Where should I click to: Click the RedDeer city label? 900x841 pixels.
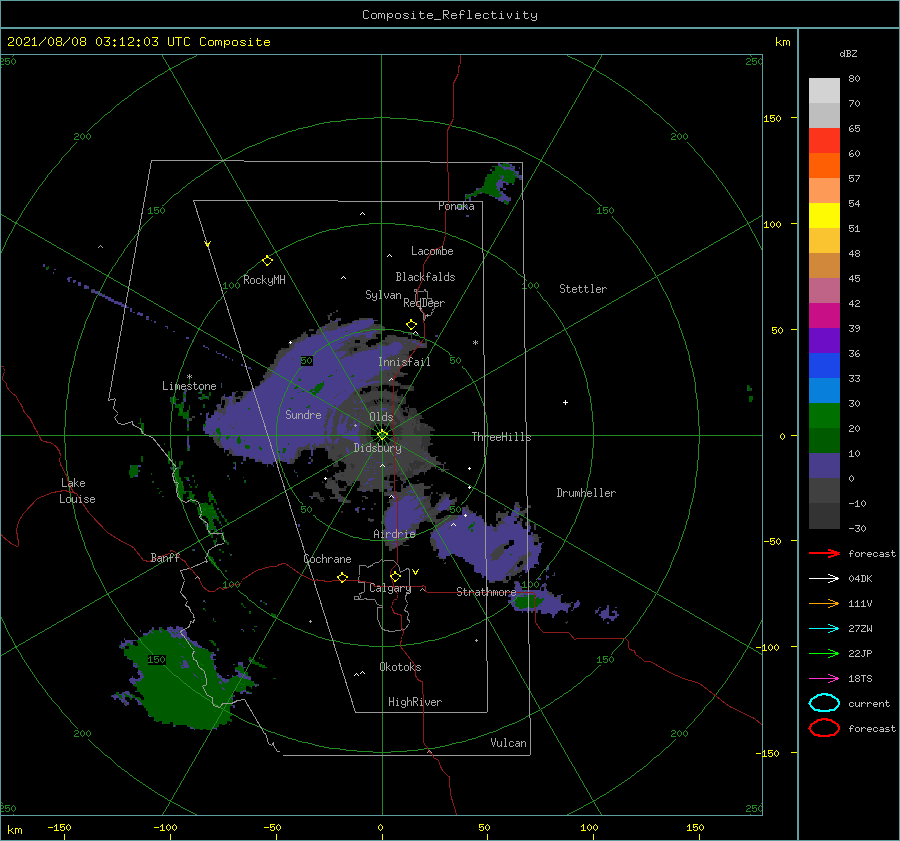click(x=424, y=303)
